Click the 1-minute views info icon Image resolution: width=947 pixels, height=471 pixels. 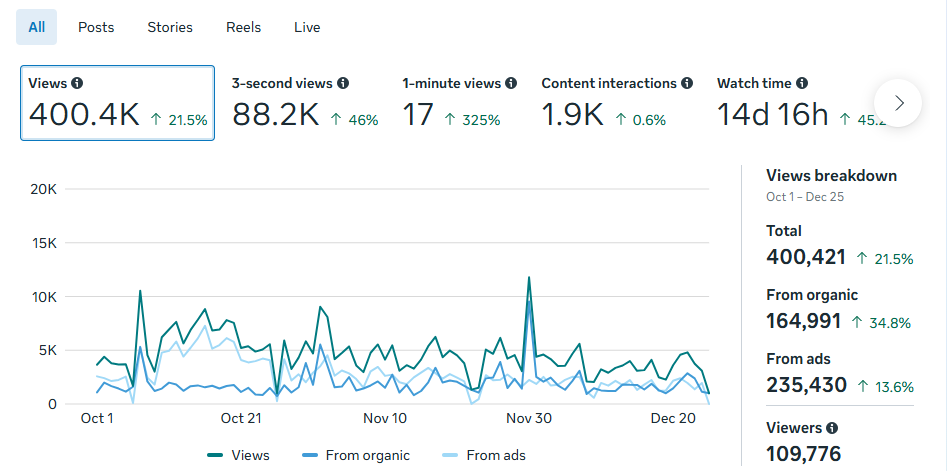tap(511, 84)
